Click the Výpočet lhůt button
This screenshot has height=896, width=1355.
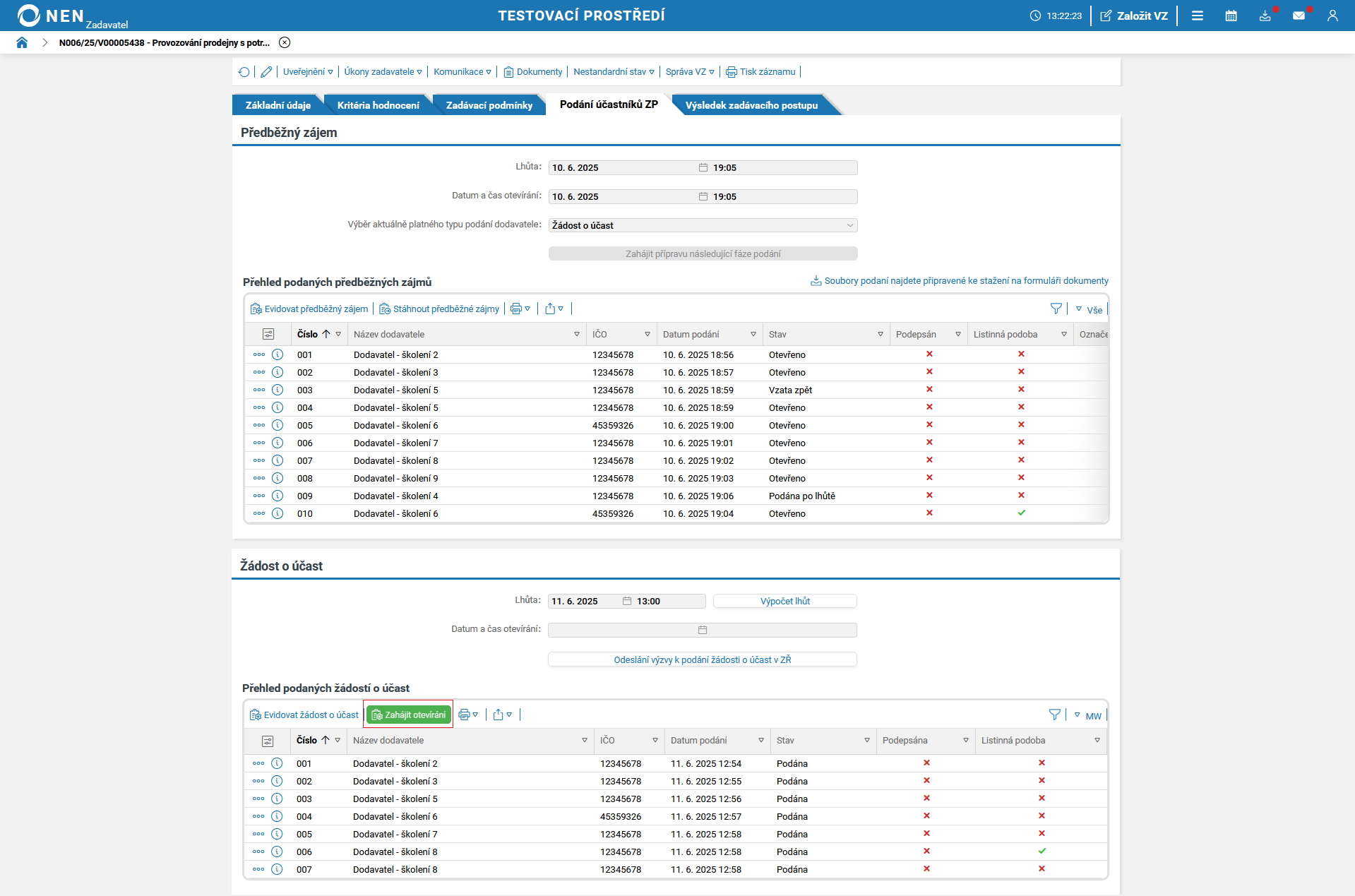784,601
